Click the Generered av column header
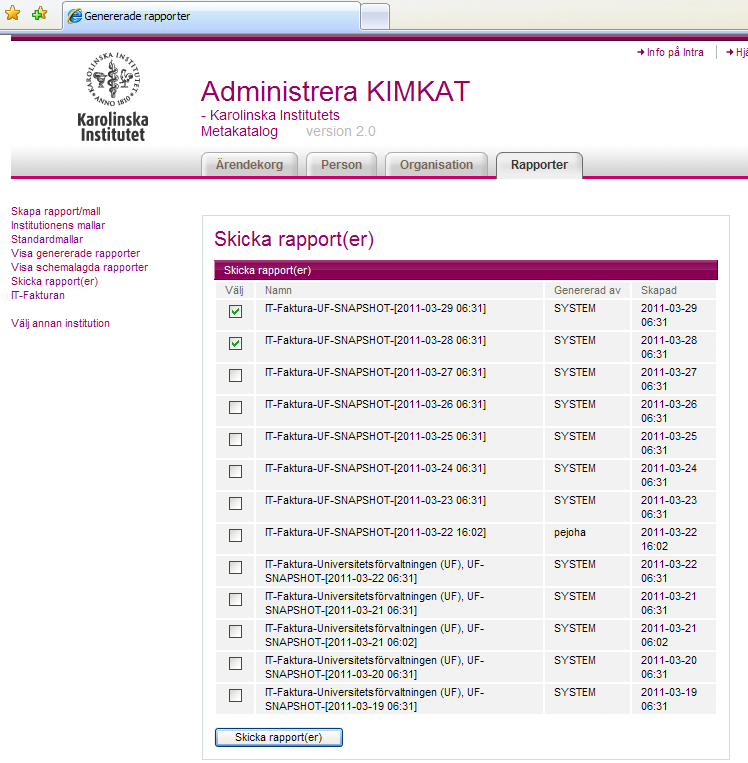 click(x=587, y=291)
